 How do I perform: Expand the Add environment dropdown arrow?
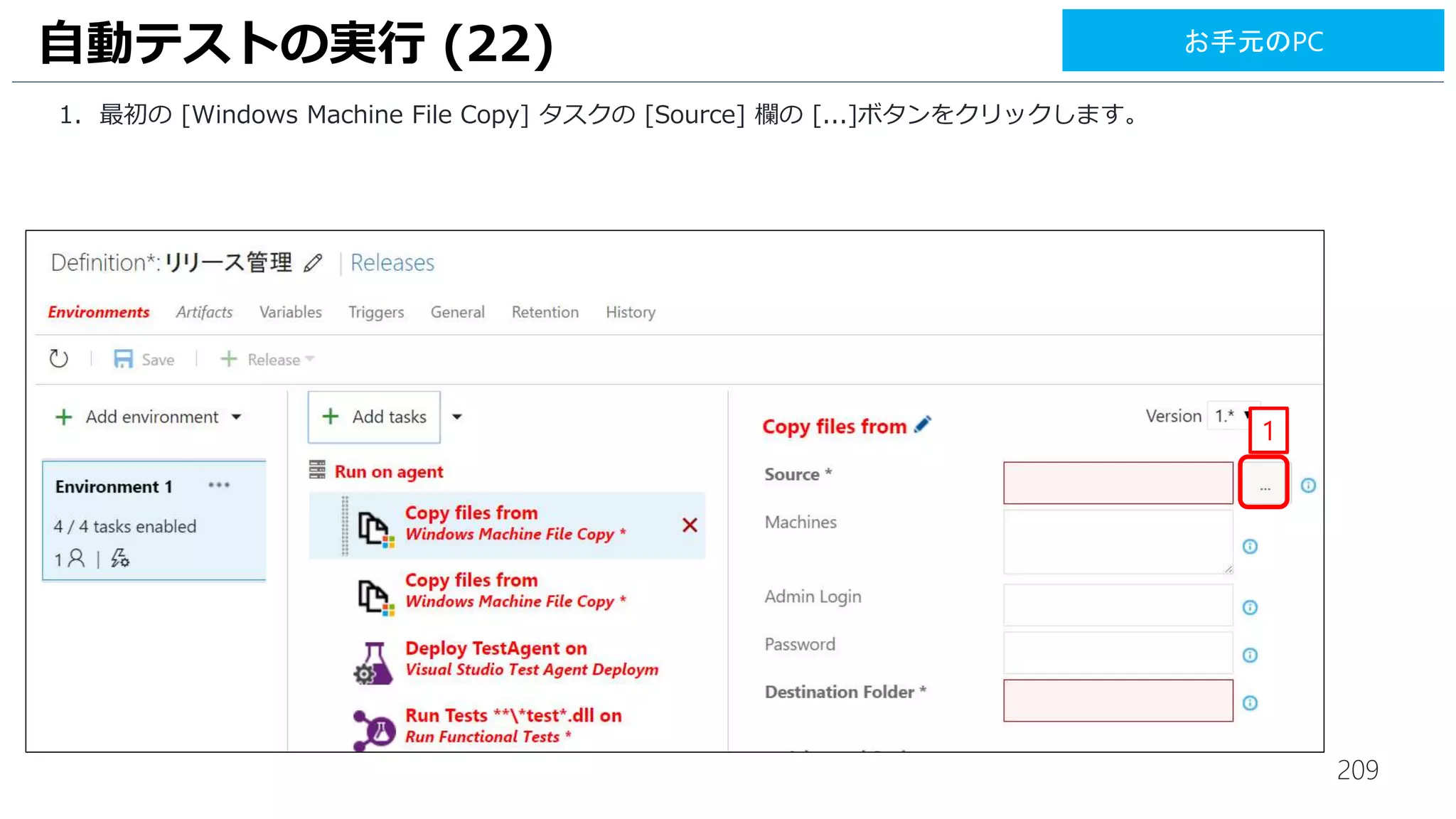(x=237, y=417)
